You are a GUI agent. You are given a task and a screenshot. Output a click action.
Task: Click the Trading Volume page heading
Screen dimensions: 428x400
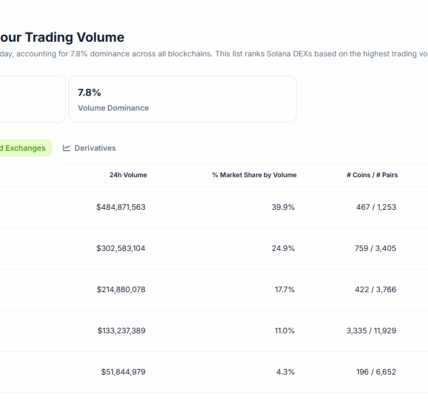coord(62,37)
